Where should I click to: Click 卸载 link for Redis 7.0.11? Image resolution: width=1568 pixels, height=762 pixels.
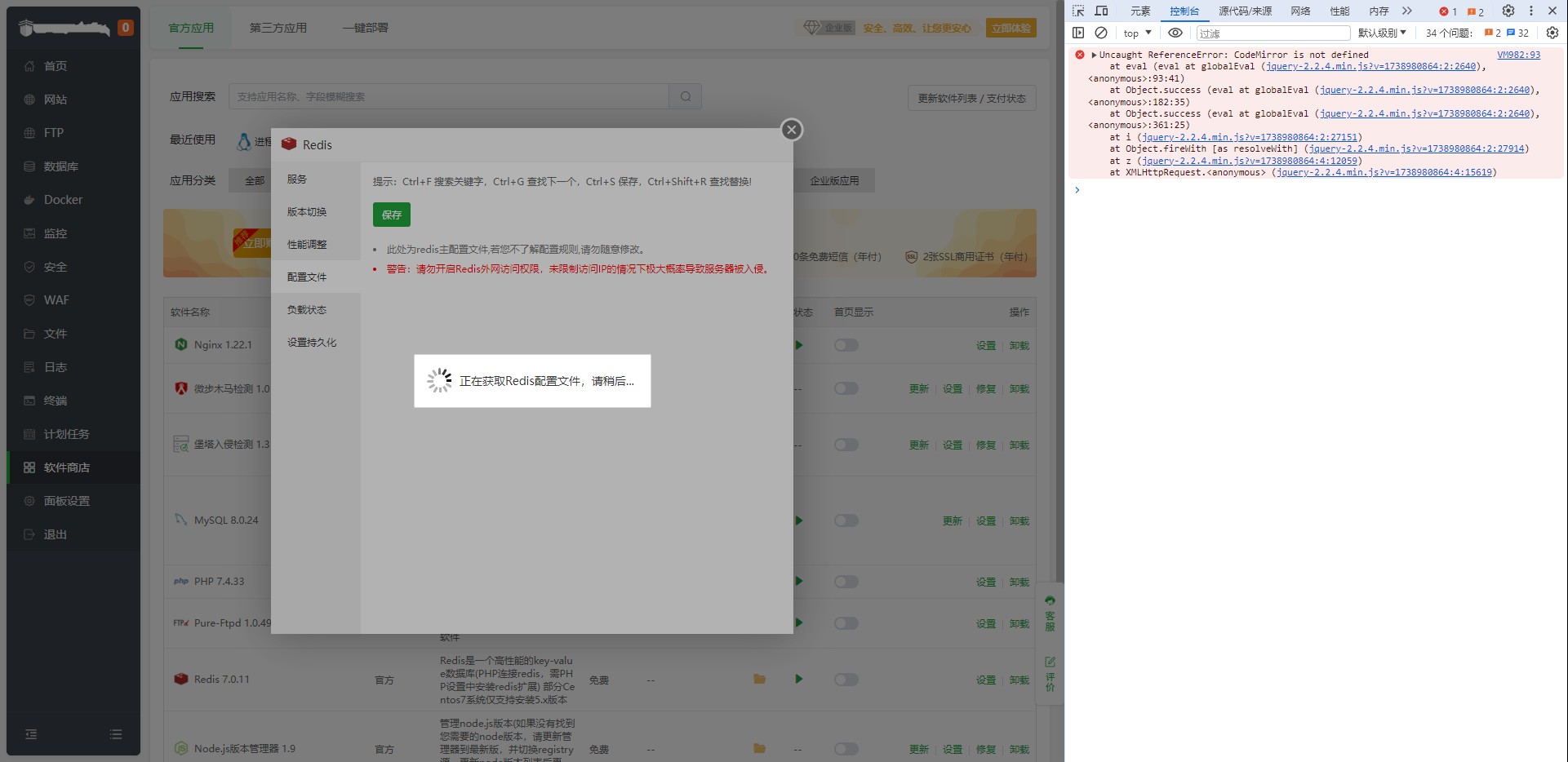(1019, 680)
